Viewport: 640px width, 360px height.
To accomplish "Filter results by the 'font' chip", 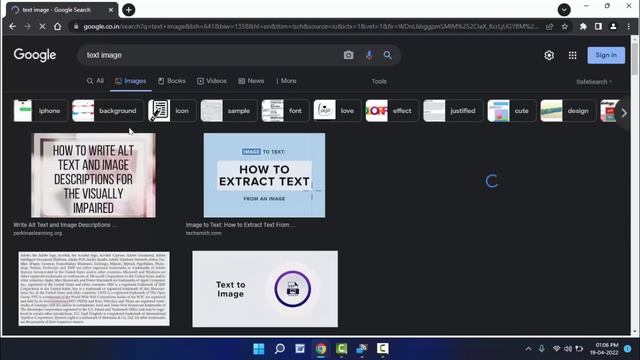I will (285, 111).
